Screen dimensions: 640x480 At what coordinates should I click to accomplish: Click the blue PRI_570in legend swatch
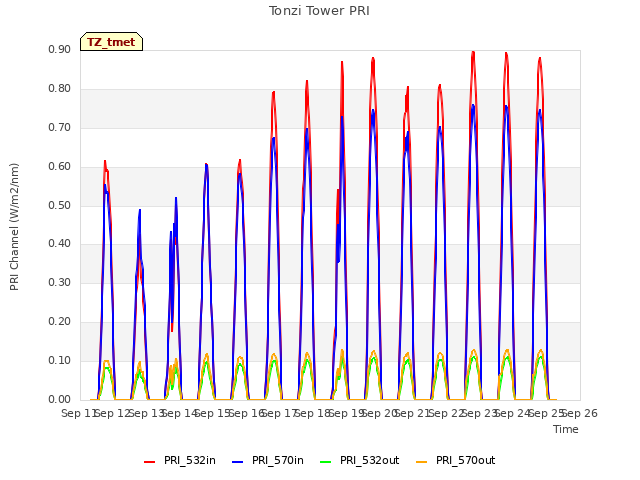pos(238,462)
